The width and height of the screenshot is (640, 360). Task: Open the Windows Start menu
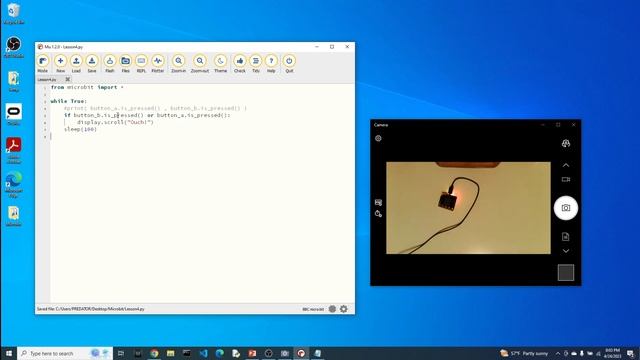coord(9,353)
